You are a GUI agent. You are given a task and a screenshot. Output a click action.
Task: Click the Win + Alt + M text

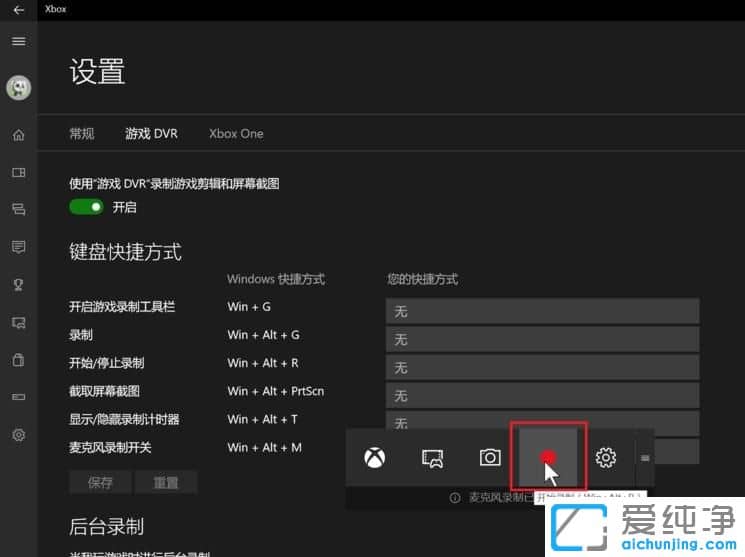264,447
